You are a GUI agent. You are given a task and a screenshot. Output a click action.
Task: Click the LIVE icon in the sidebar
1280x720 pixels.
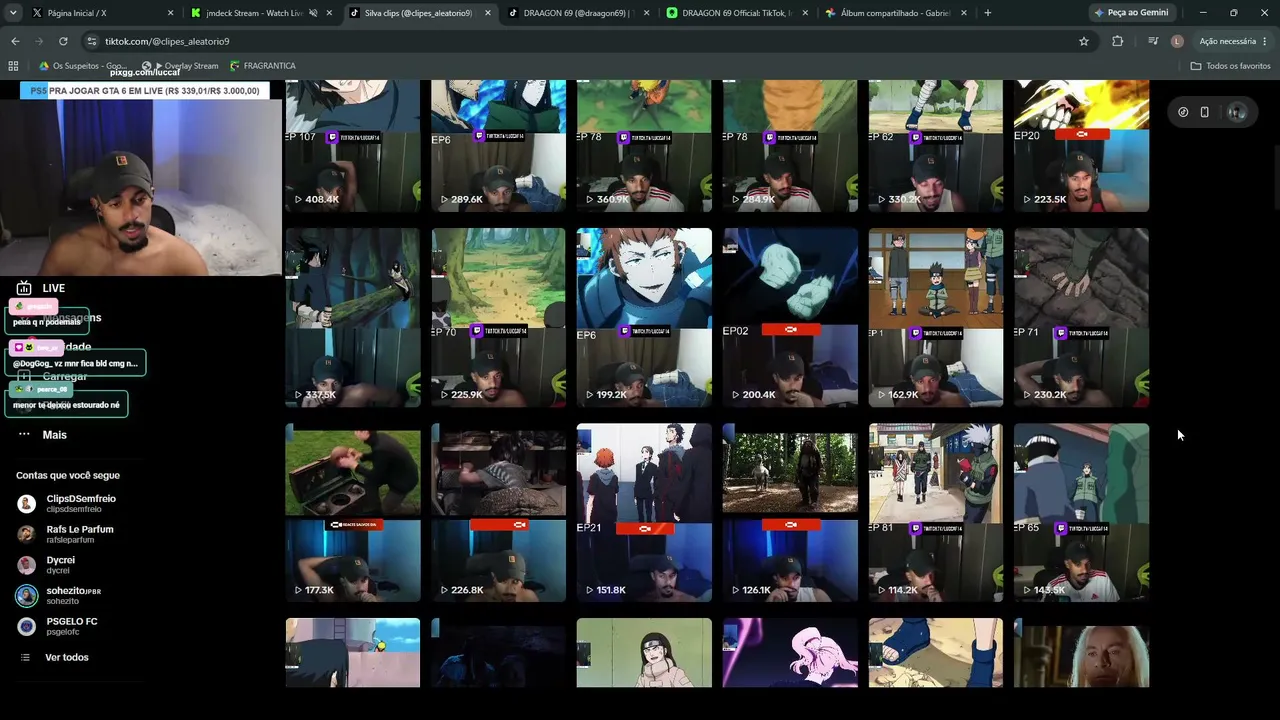[x=24, y=288]
